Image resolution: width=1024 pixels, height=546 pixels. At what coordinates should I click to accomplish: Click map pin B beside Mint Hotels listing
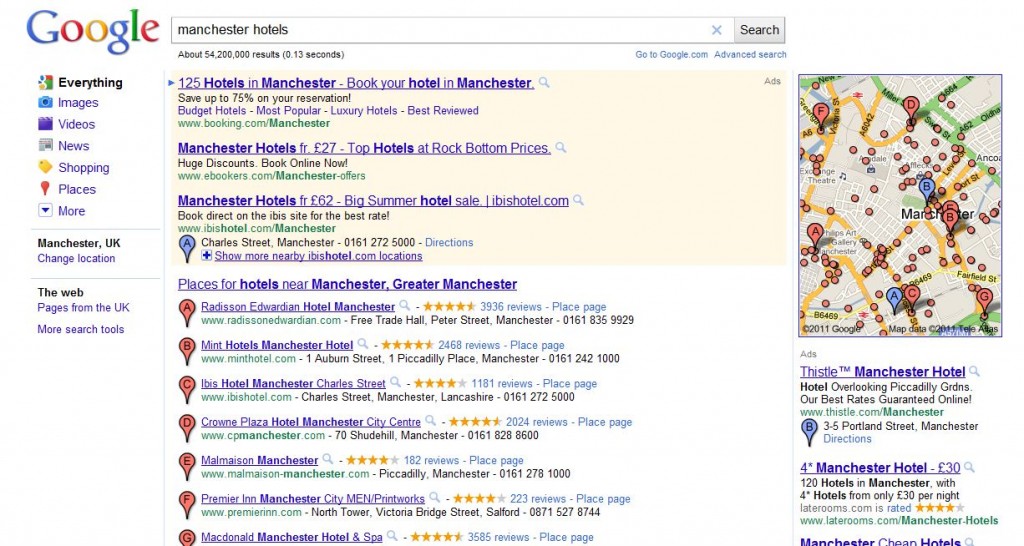pyautogui.click(x=187, y=351)
